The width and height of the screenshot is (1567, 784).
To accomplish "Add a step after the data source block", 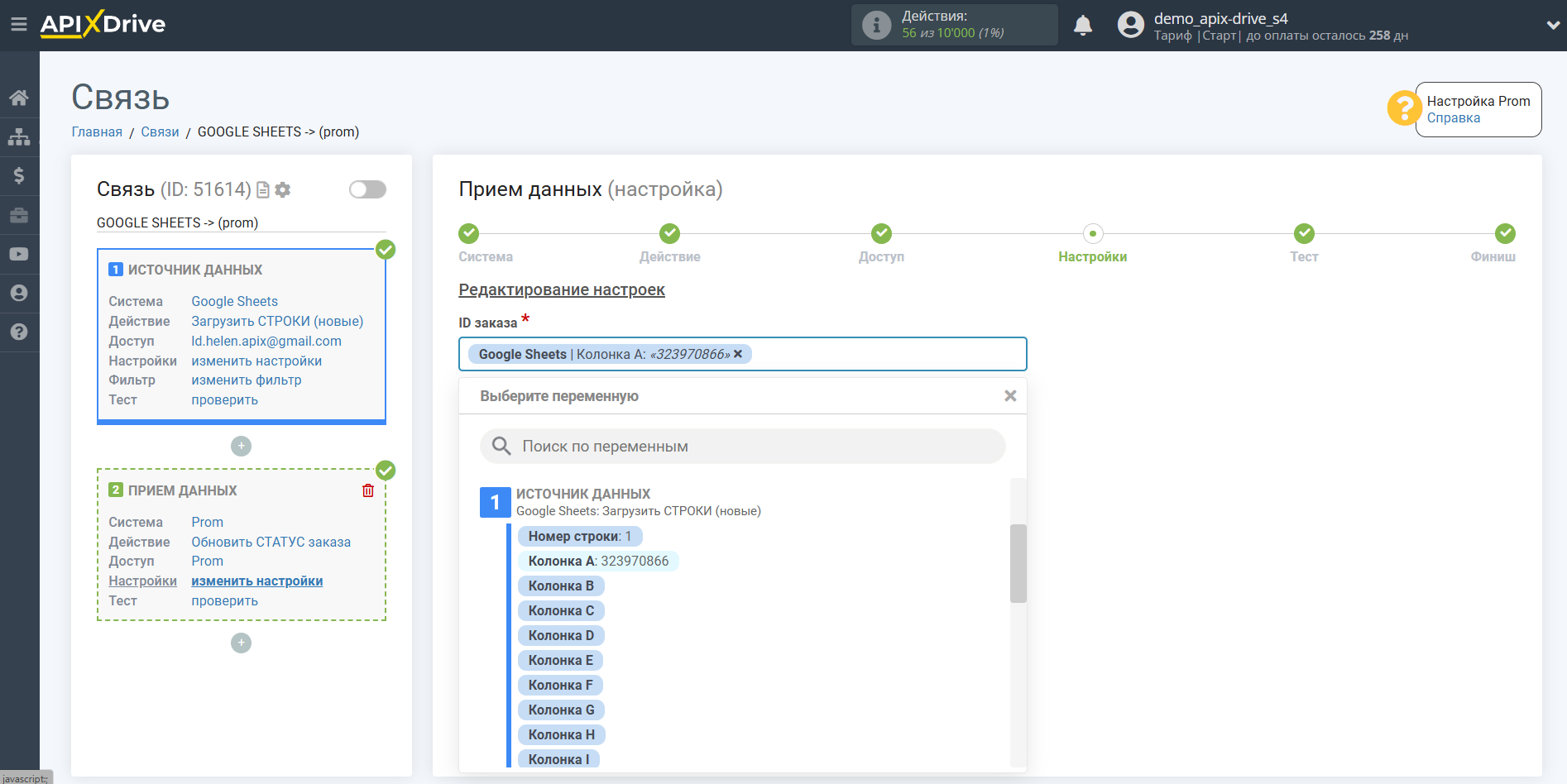I will (241, 446).
